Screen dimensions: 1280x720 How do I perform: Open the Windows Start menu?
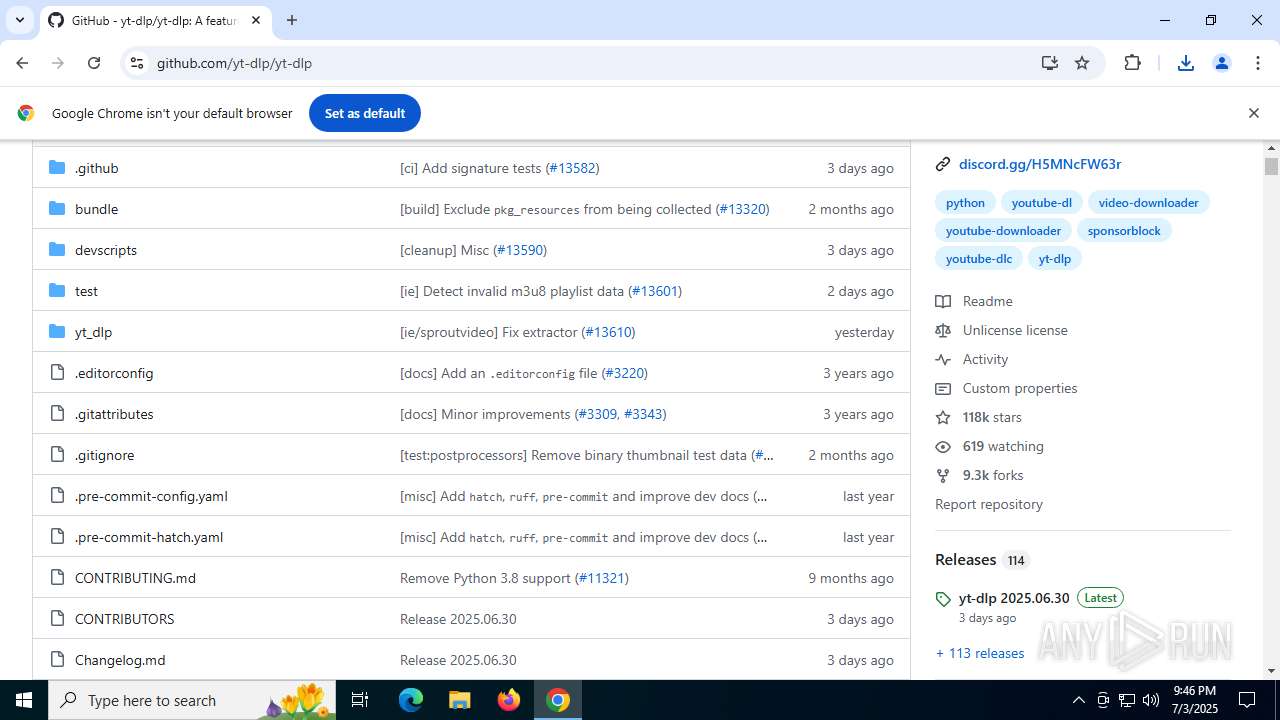[x=24, y=700]
